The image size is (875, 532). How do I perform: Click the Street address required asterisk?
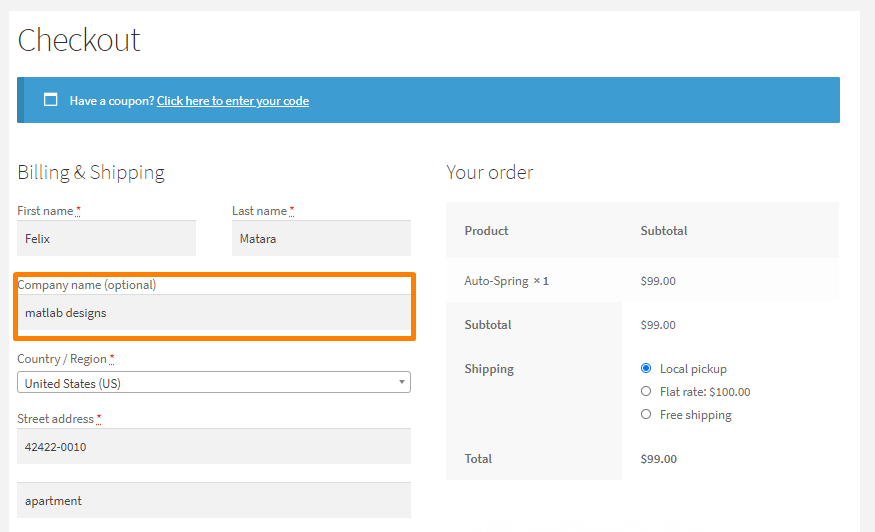99,419
